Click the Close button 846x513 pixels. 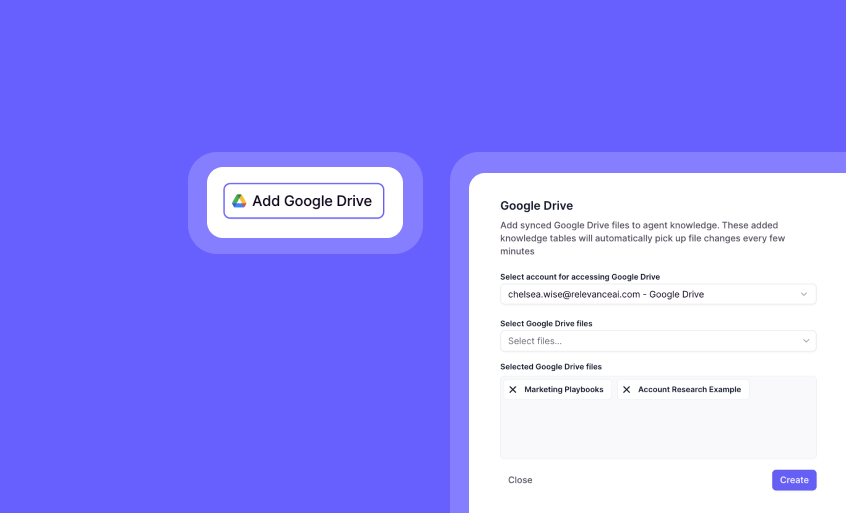coord(520,480)
